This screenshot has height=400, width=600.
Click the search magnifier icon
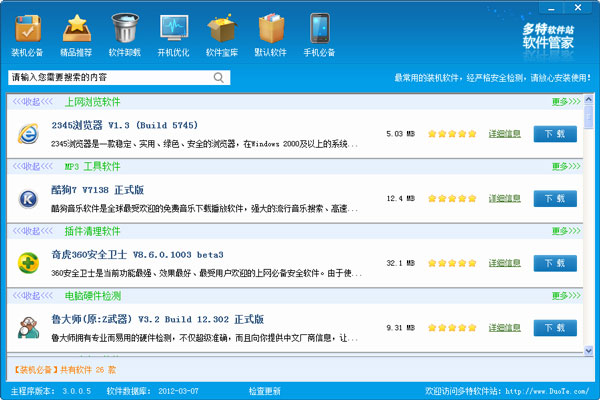point(218,78)
